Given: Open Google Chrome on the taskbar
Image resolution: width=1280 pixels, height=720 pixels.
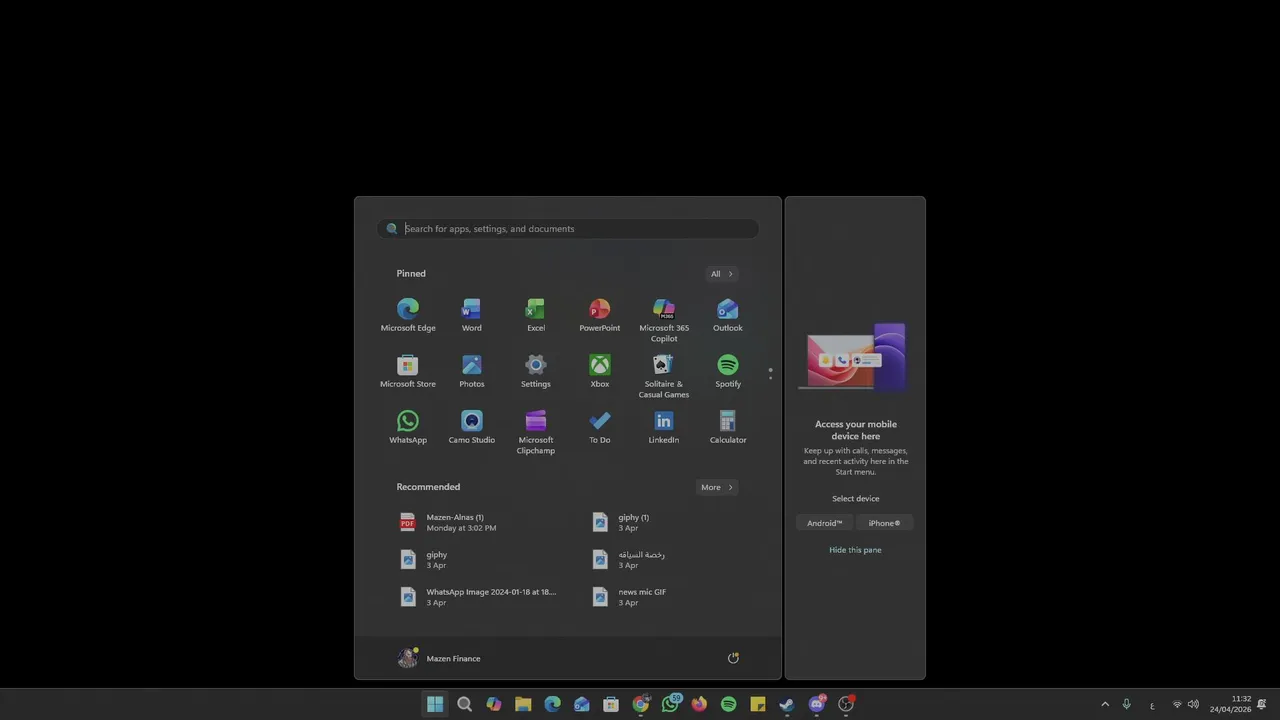Looking at the screenshot, I should click(x=640, y=704).
